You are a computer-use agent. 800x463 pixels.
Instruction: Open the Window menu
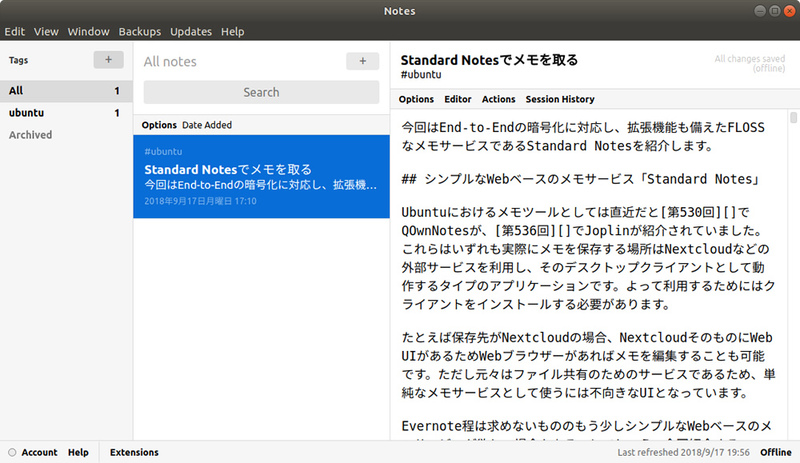[x=88, y=32]
